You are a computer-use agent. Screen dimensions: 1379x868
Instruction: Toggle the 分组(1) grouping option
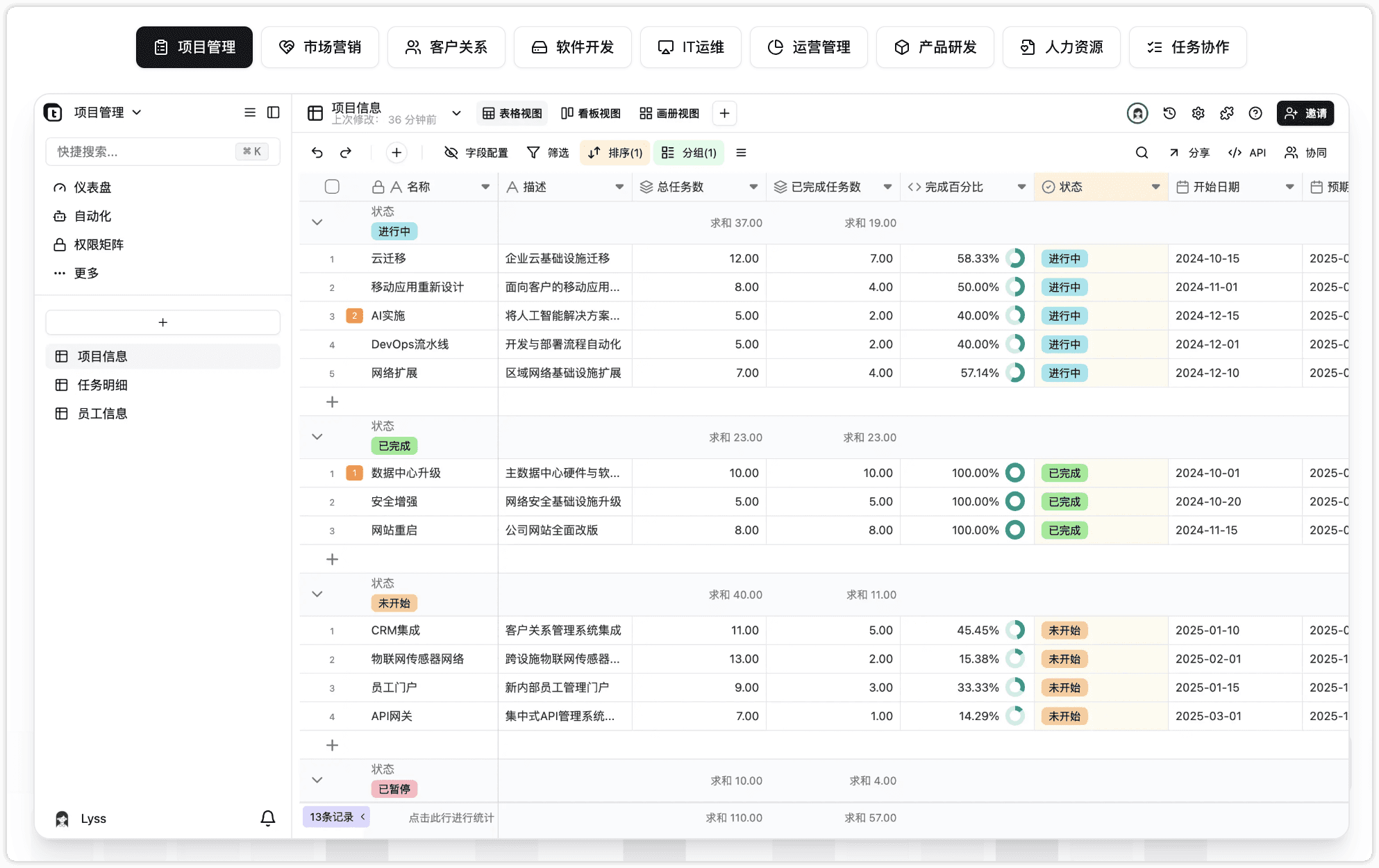(689, 153)
